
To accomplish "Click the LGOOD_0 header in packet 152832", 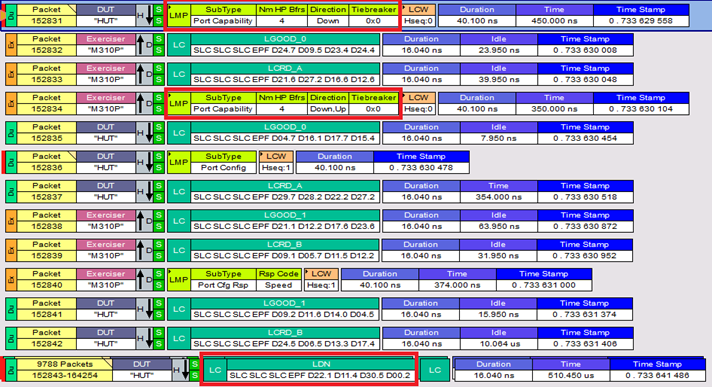I will tap(285, 39).
